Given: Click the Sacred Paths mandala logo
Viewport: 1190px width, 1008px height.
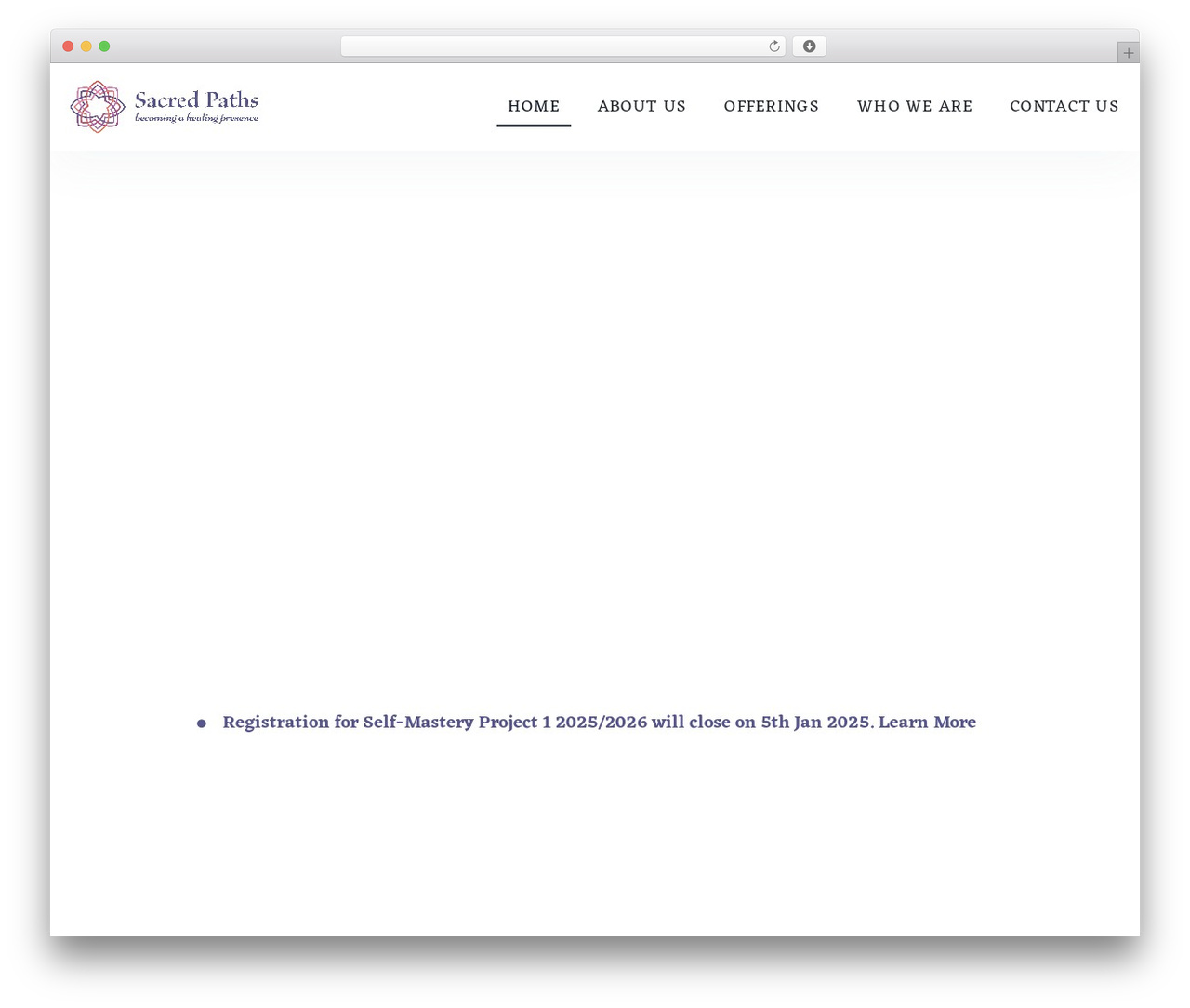Looking at the screenshot, I should point(98,107).
